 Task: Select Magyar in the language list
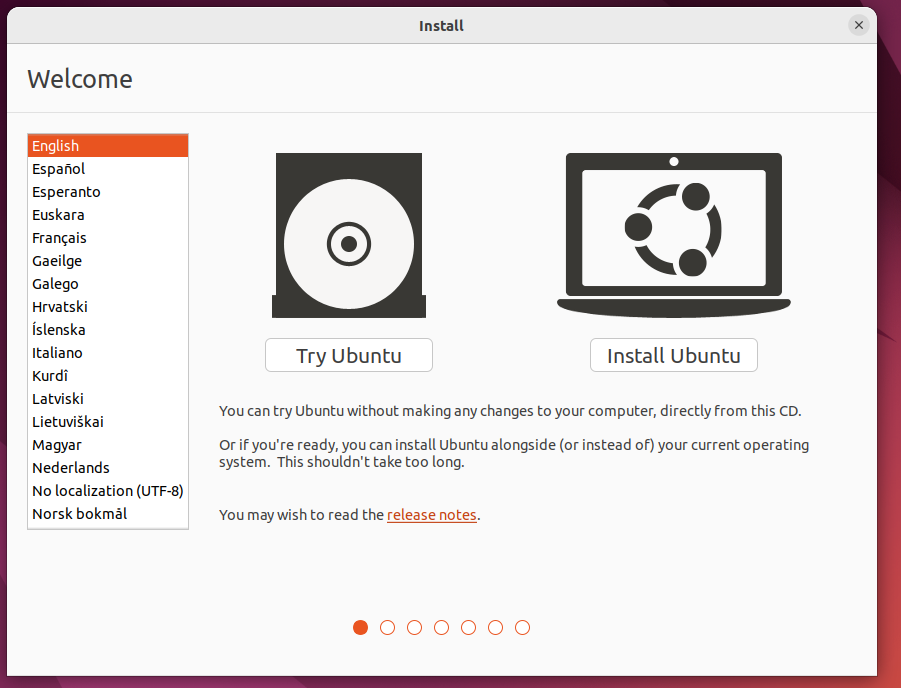click(x=57, y=445)
